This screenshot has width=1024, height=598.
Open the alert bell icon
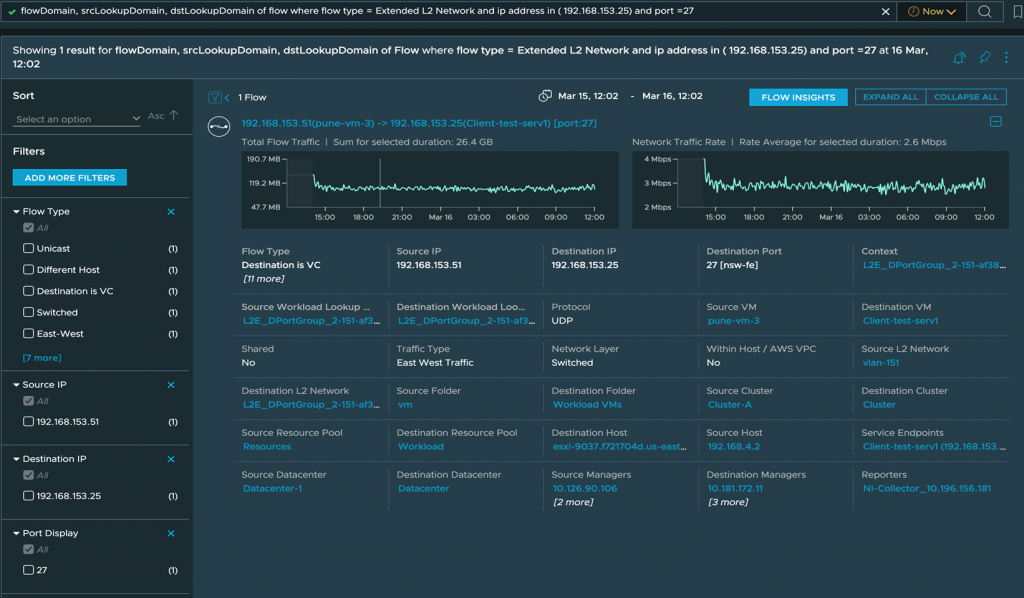[x=959, y=58]
